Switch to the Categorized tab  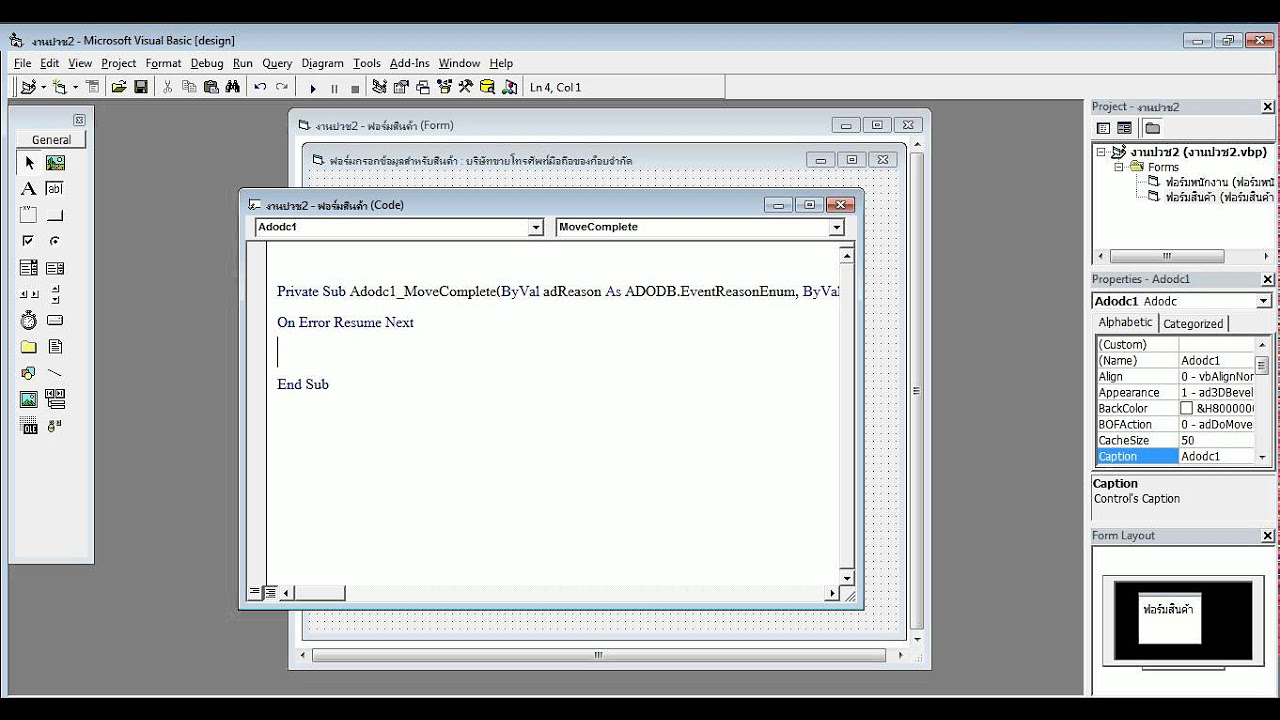coord(1193,323)
